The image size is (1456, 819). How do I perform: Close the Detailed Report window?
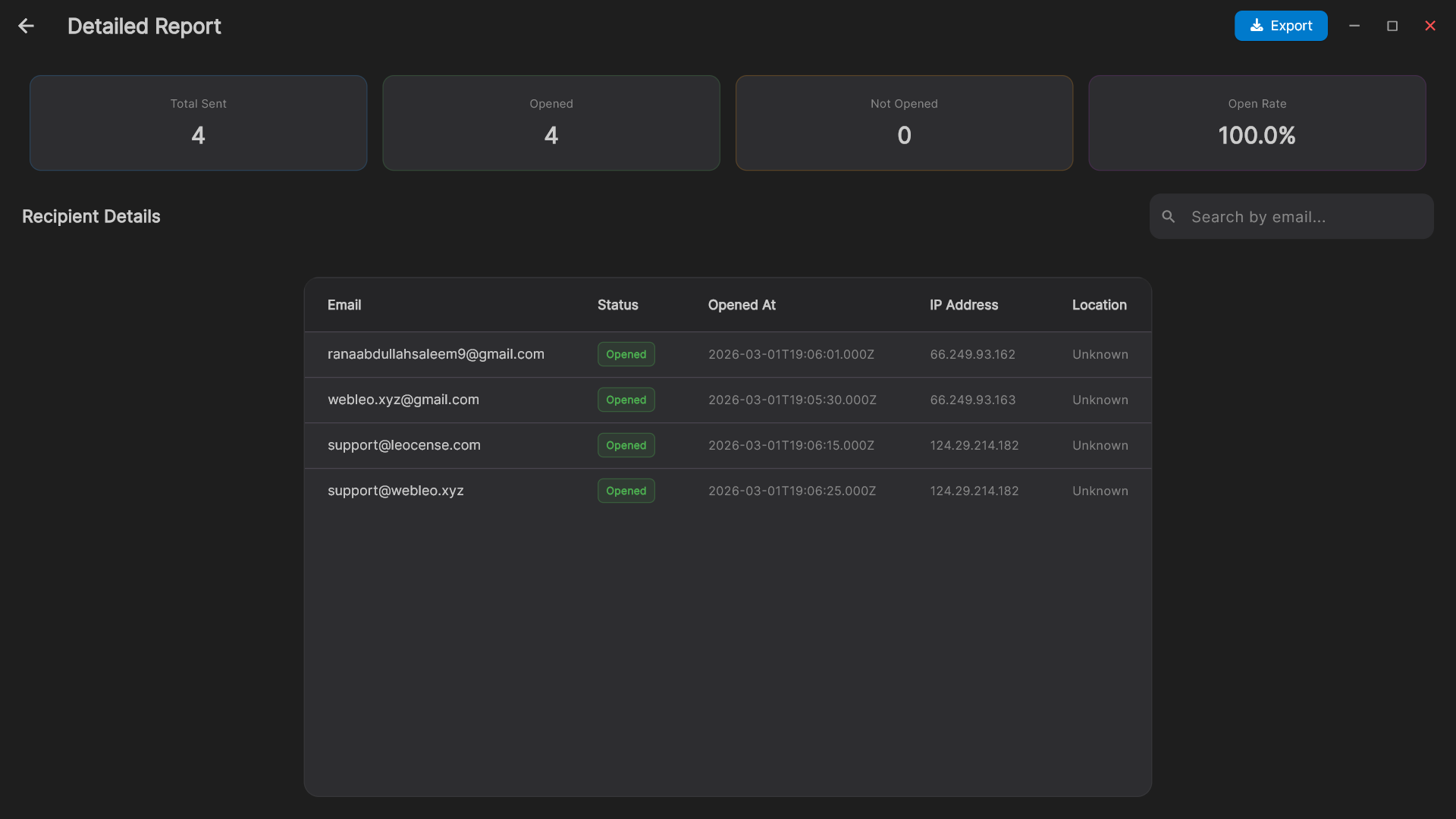pos(1430,26)
